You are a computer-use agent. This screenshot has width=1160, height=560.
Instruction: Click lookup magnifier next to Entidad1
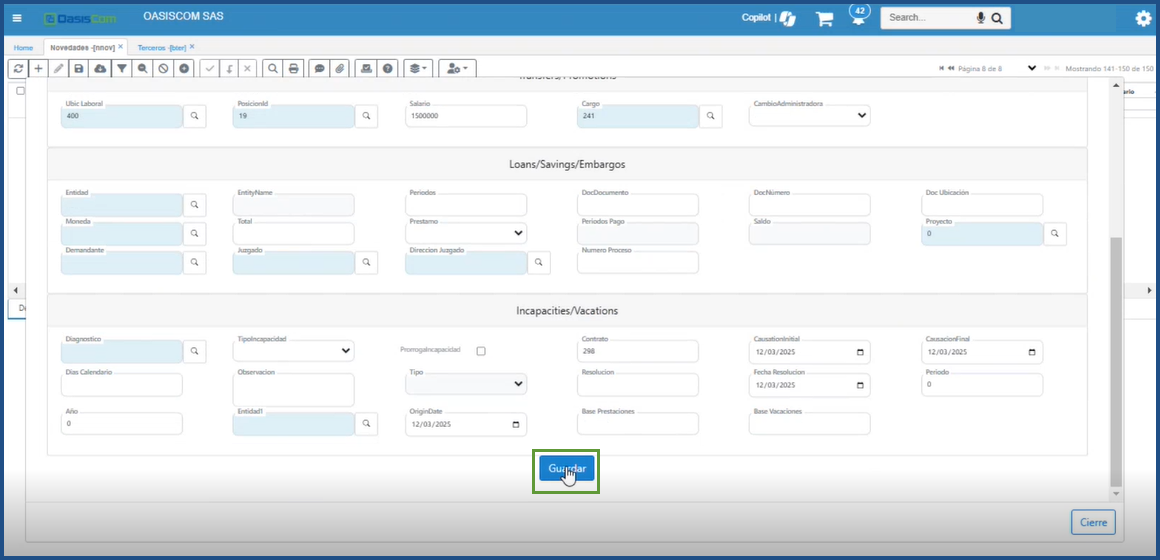click(x=366, y=424)
